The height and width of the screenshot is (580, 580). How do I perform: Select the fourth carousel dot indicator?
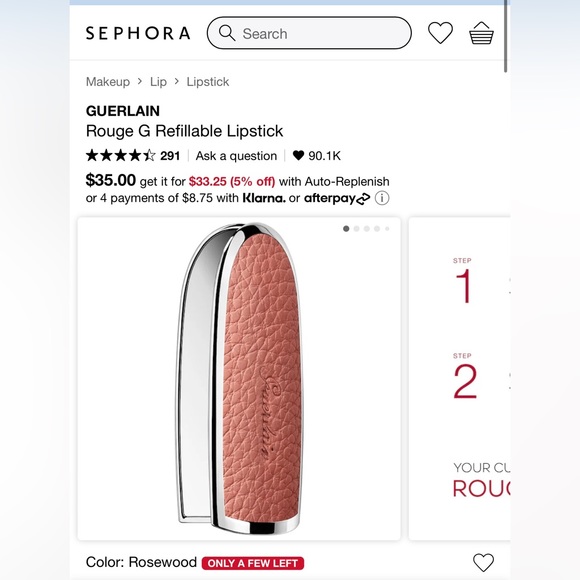pos(377,229)
